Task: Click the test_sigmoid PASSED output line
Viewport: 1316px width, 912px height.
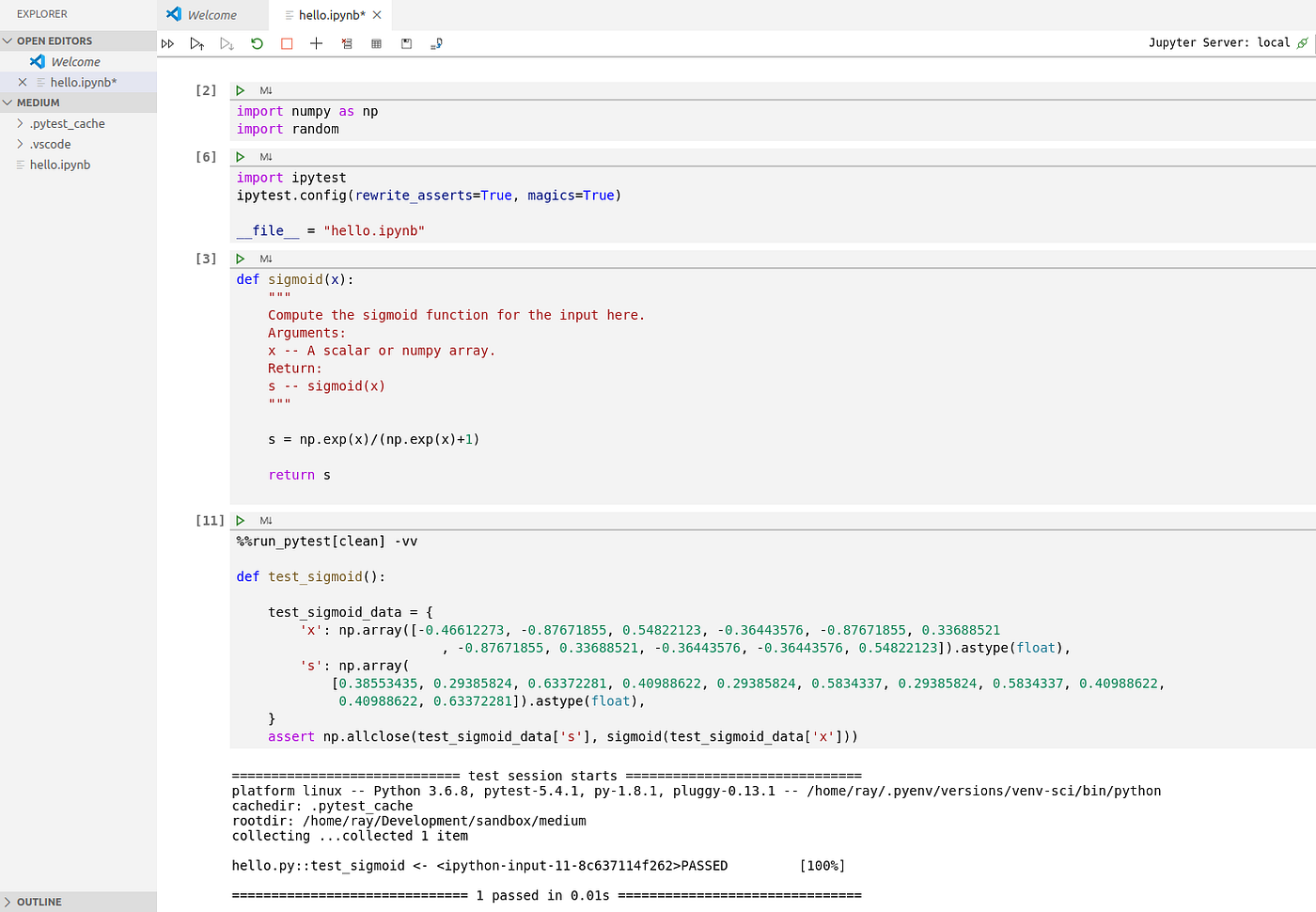Action: pos(537,865)
